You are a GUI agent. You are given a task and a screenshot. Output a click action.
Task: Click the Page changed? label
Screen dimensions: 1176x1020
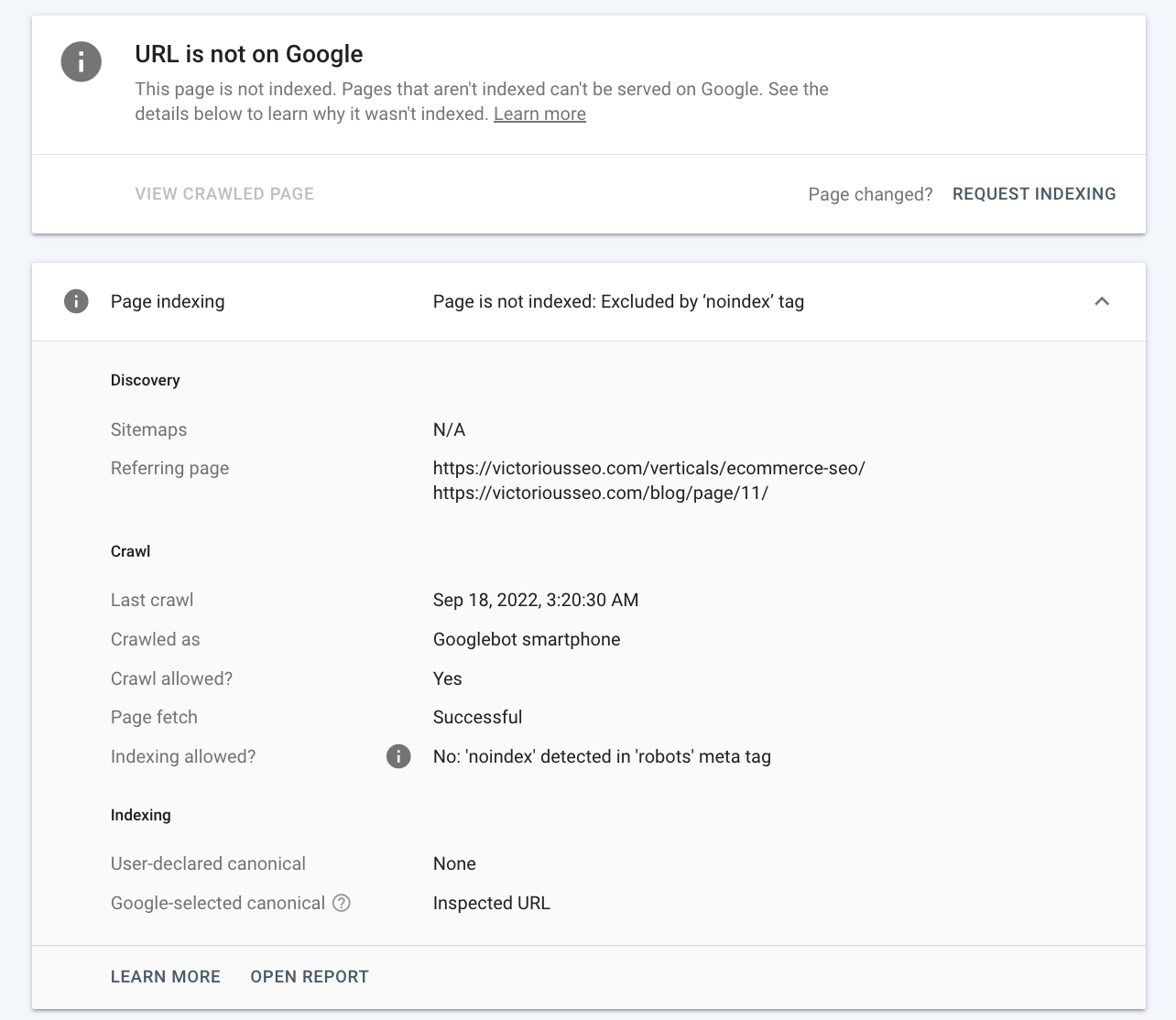(x=870, y=193)
